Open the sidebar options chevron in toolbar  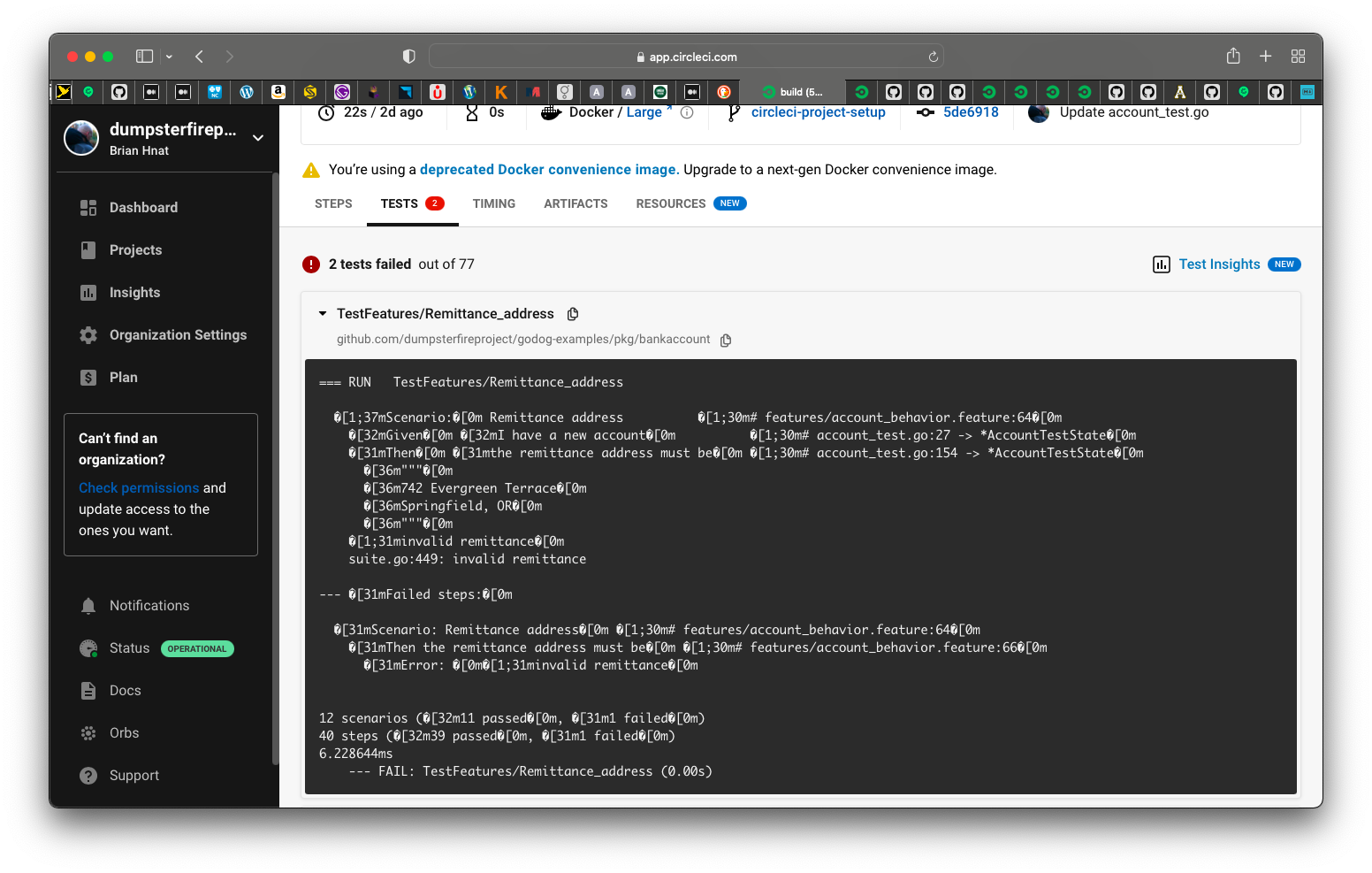pos(169,57)
